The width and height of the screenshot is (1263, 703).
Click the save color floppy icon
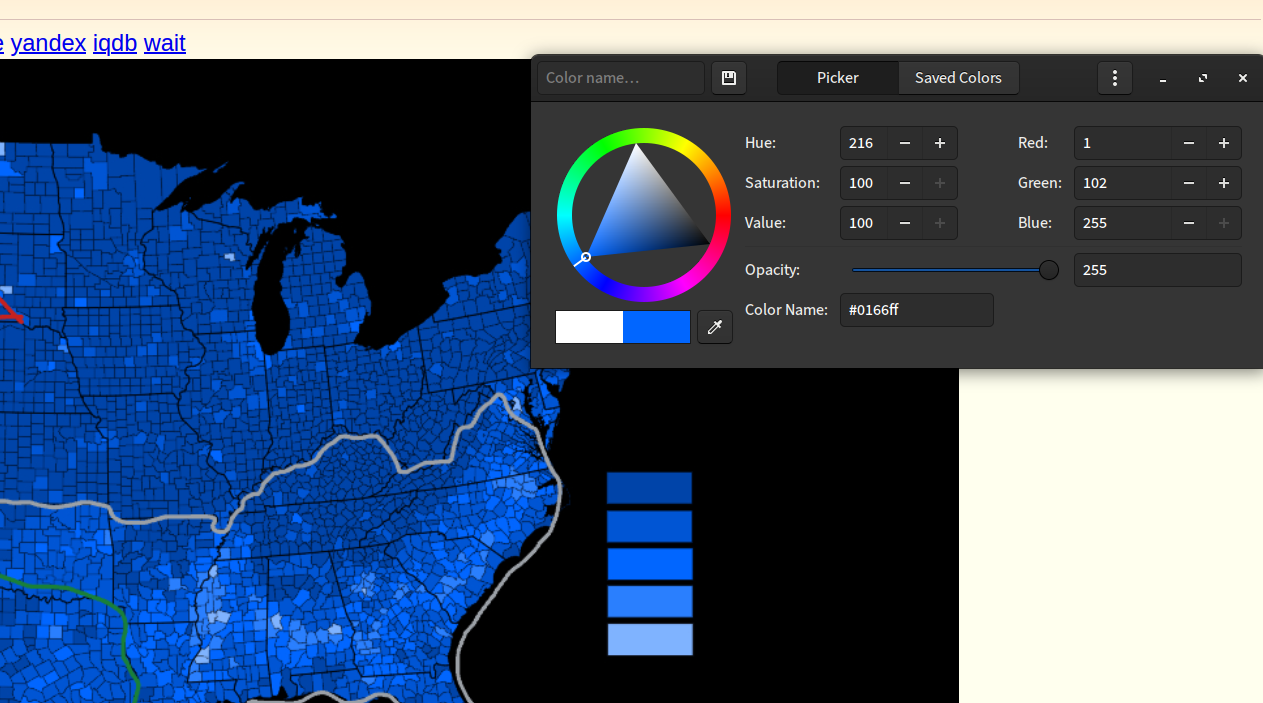[729, 78]
